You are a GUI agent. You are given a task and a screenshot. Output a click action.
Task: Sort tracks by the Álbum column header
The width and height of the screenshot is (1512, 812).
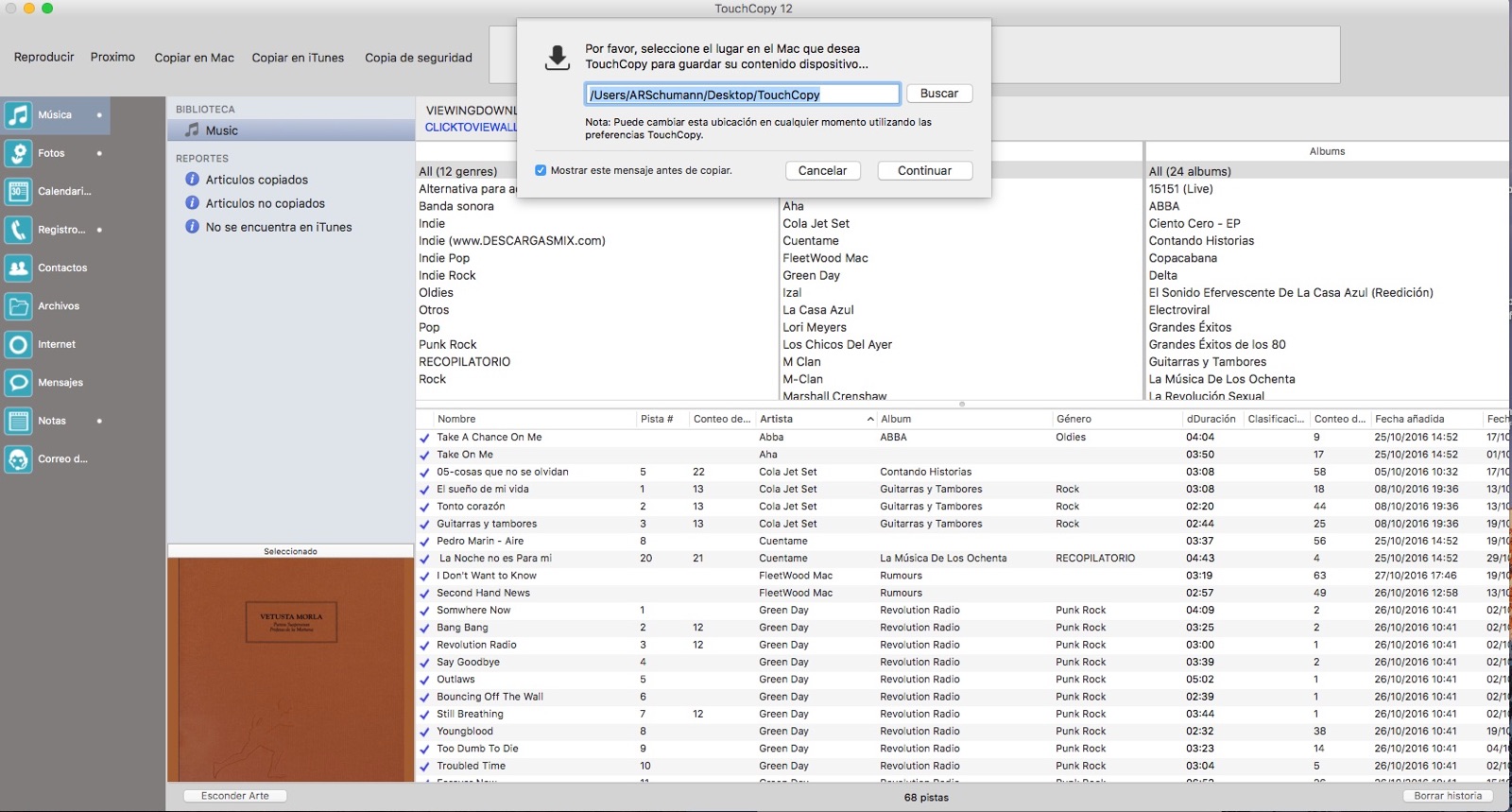tap(964, 419)
